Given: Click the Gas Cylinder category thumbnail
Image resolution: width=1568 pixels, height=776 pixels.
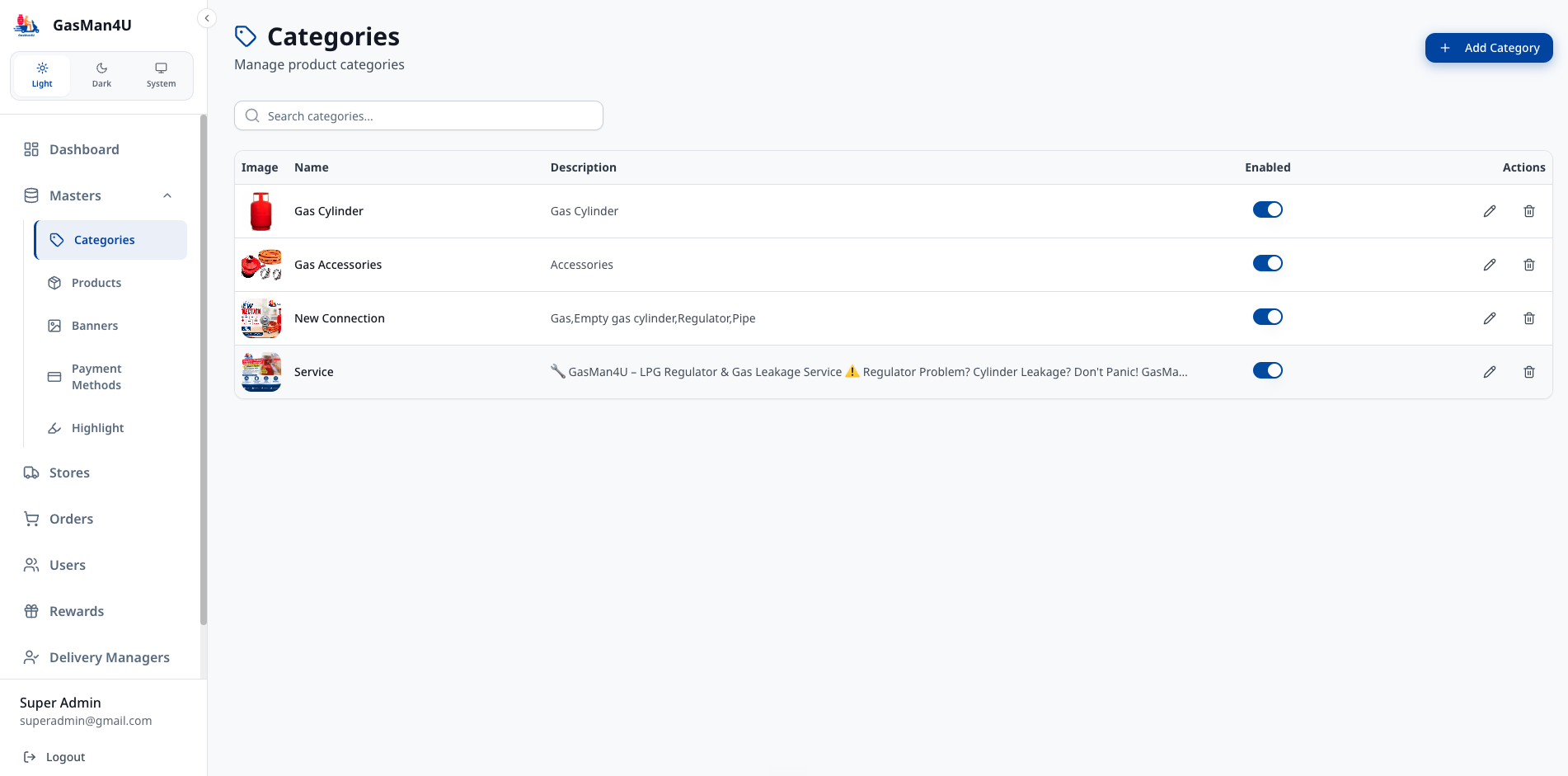Looking at the screenshot, I should point(261,211).
